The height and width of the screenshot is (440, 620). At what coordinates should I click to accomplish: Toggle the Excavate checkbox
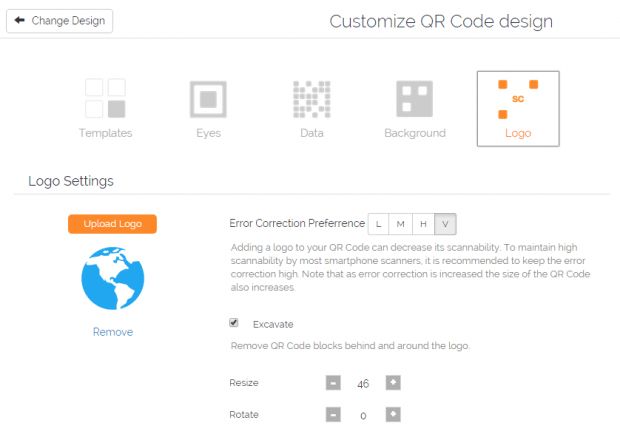(234, 323)
